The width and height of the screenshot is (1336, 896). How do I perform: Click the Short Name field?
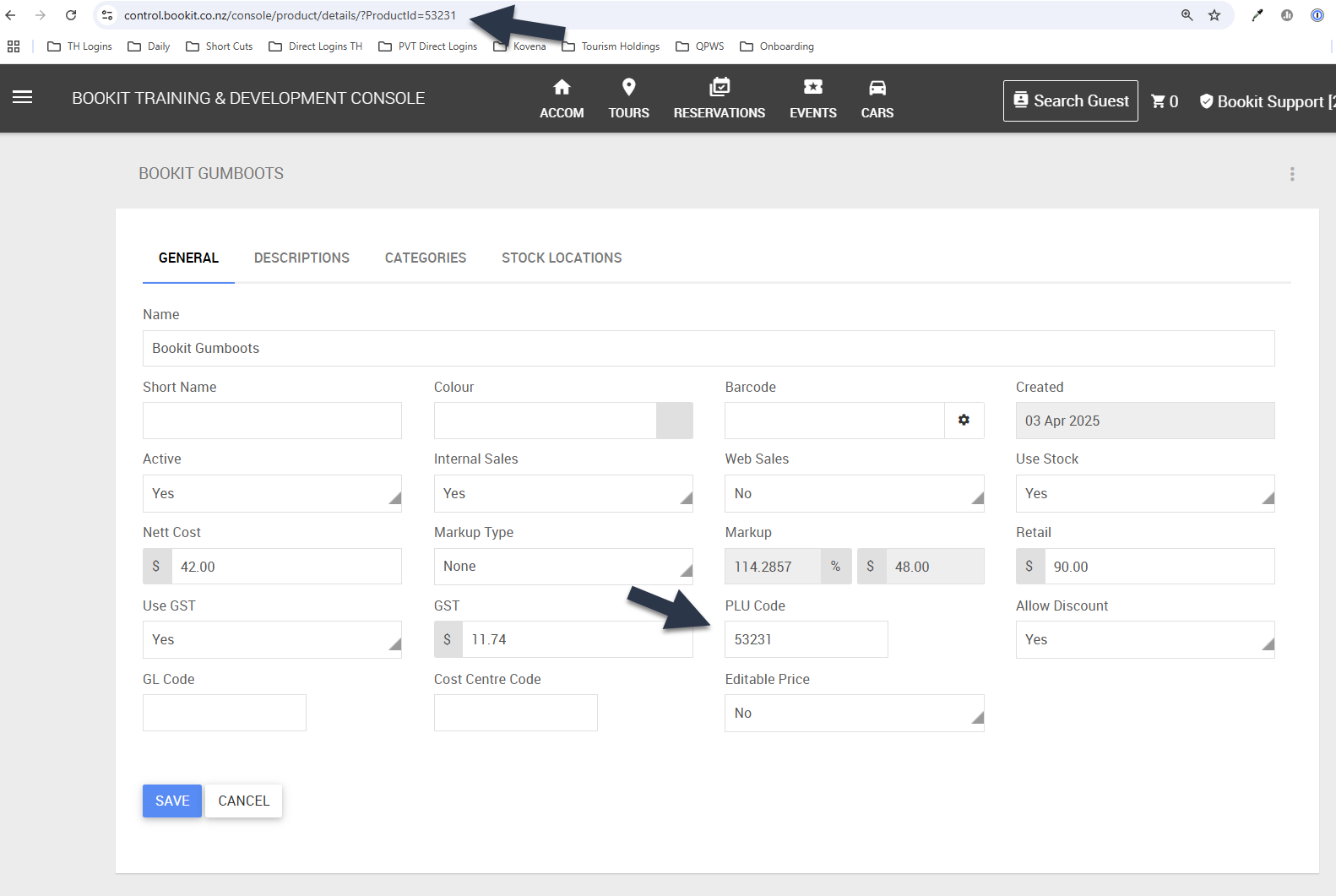pyautogui.click(x=272, y=421)
